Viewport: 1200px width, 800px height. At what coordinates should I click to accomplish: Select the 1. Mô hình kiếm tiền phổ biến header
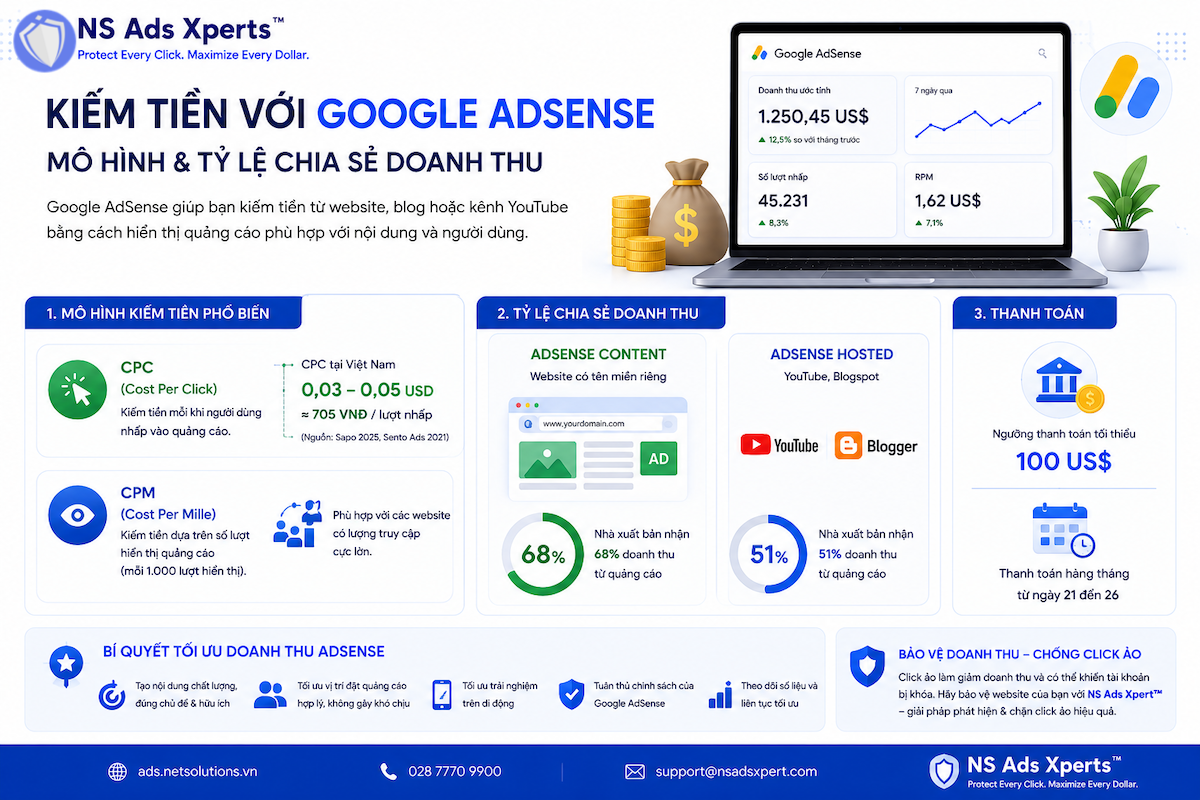click(x=162, y=313)
